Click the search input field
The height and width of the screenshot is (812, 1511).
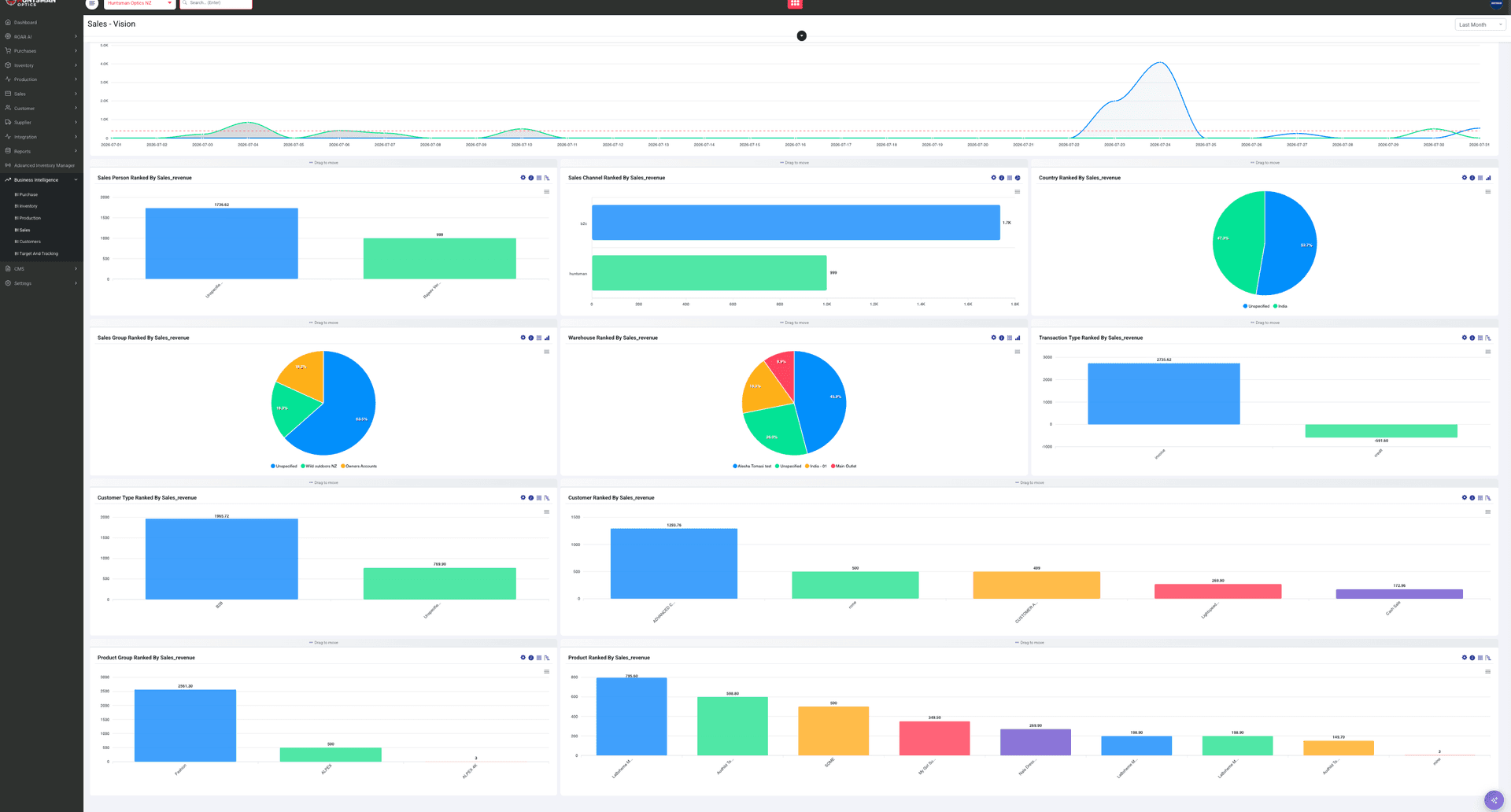tap(216, 4)
